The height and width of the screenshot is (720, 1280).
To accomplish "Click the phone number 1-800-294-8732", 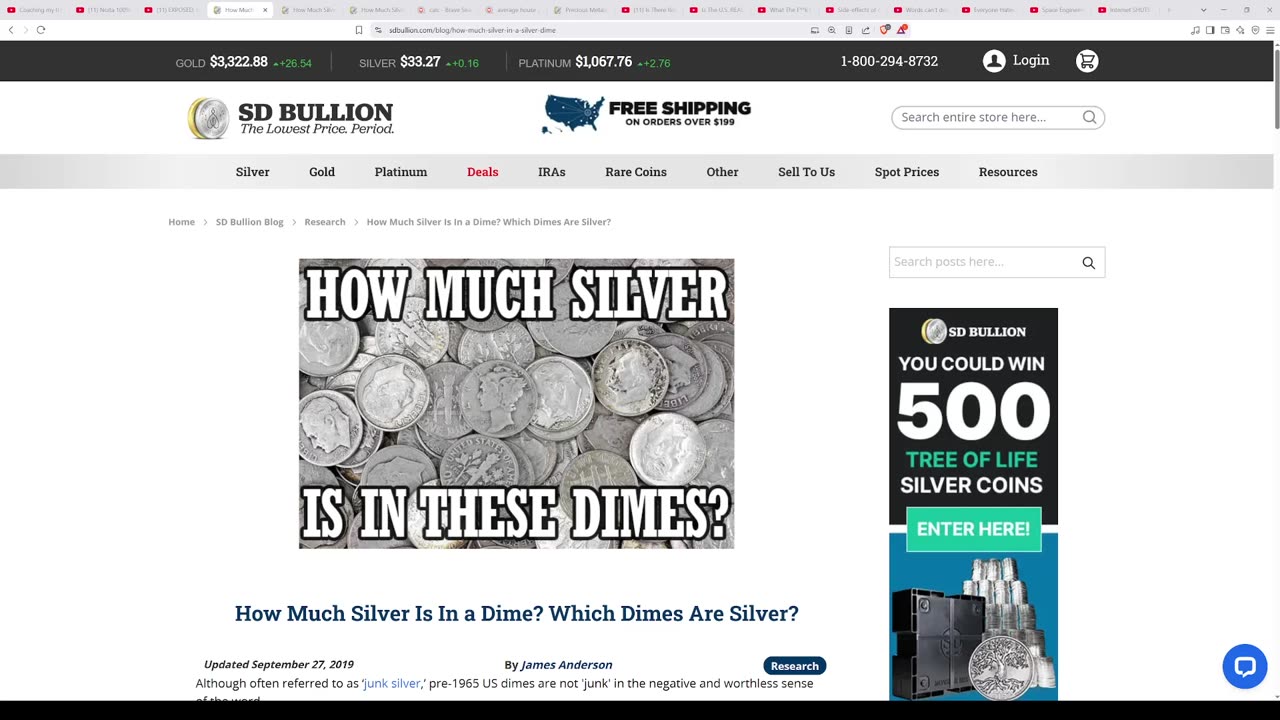I will click(x=889, y=61).
